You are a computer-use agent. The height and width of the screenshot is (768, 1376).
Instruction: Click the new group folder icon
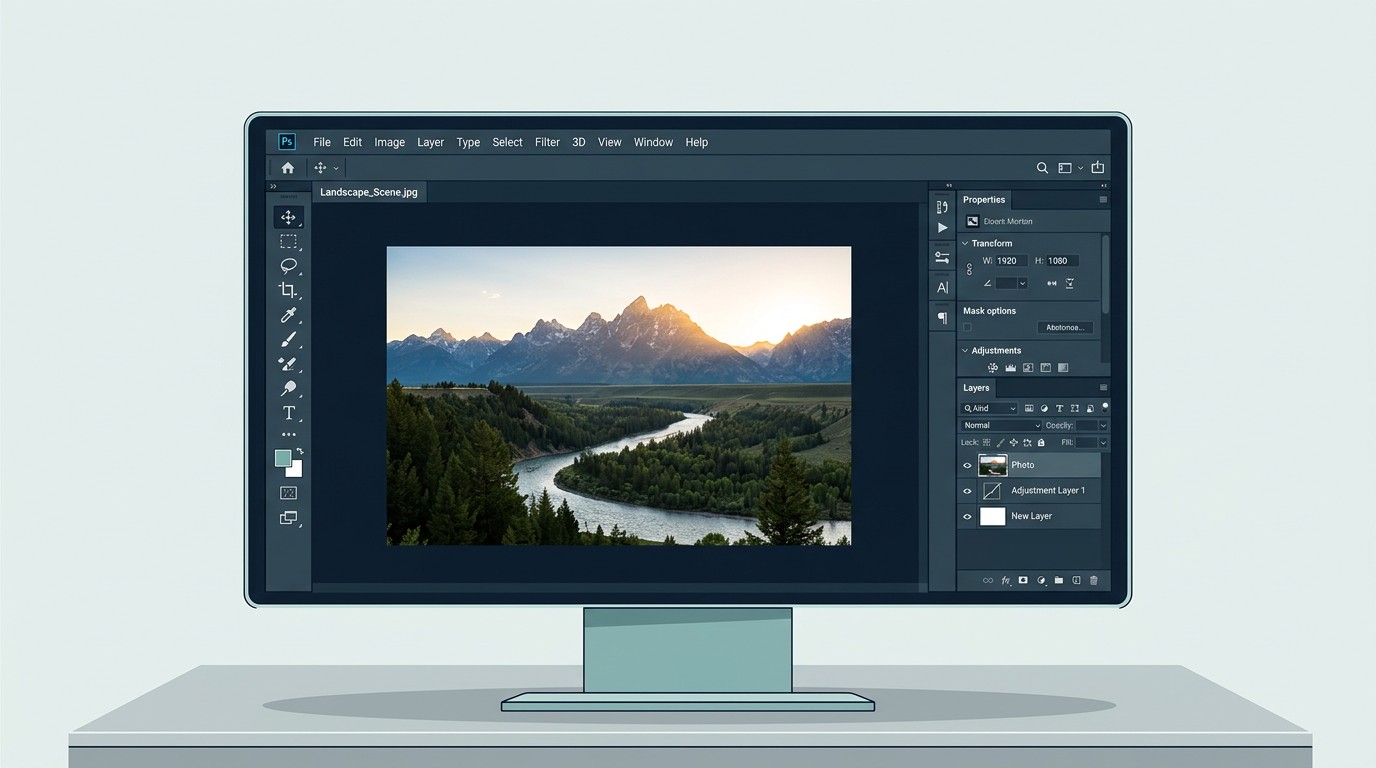point(1058,580)
